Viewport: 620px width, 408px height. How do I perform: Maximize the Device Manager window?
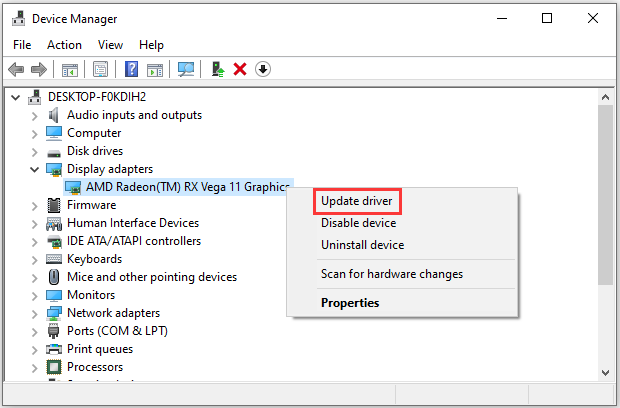[x=547, y=19]
